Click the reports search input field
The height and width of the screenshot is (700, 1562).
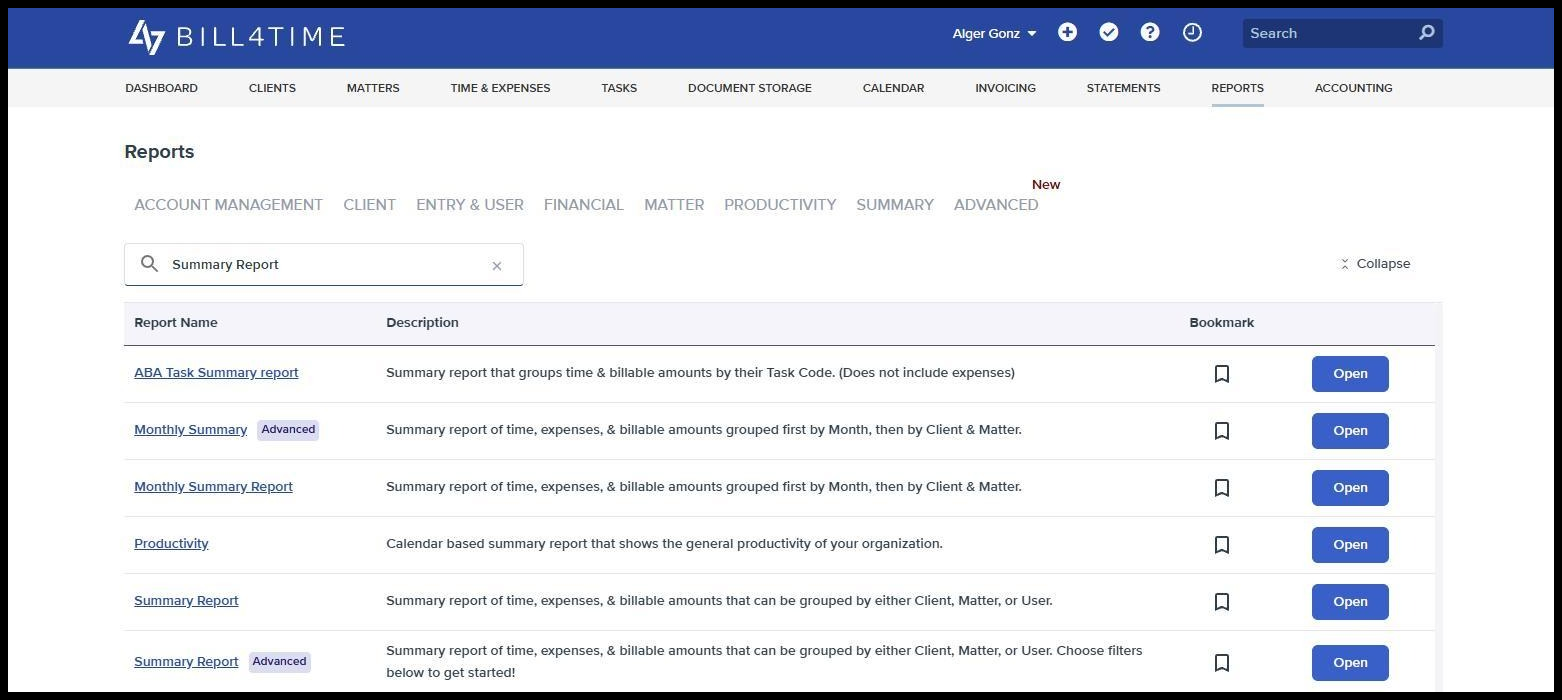coord(324,265)
